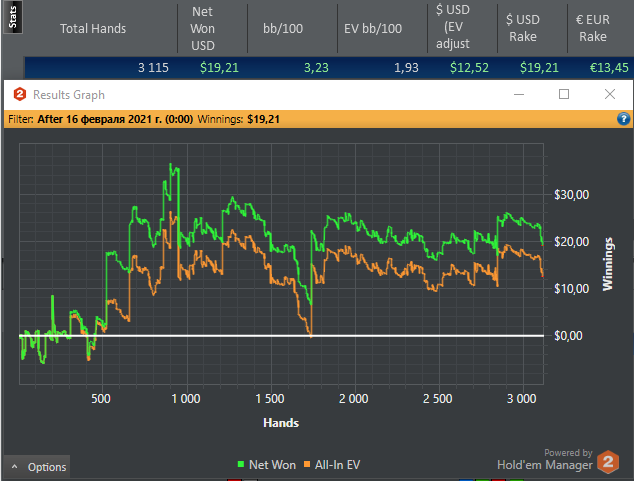Image resolution: width=634 pixels, height=481 pixels.
Task: Click the 2 500 hands axis tick label
Action: [x=437, y=399]
